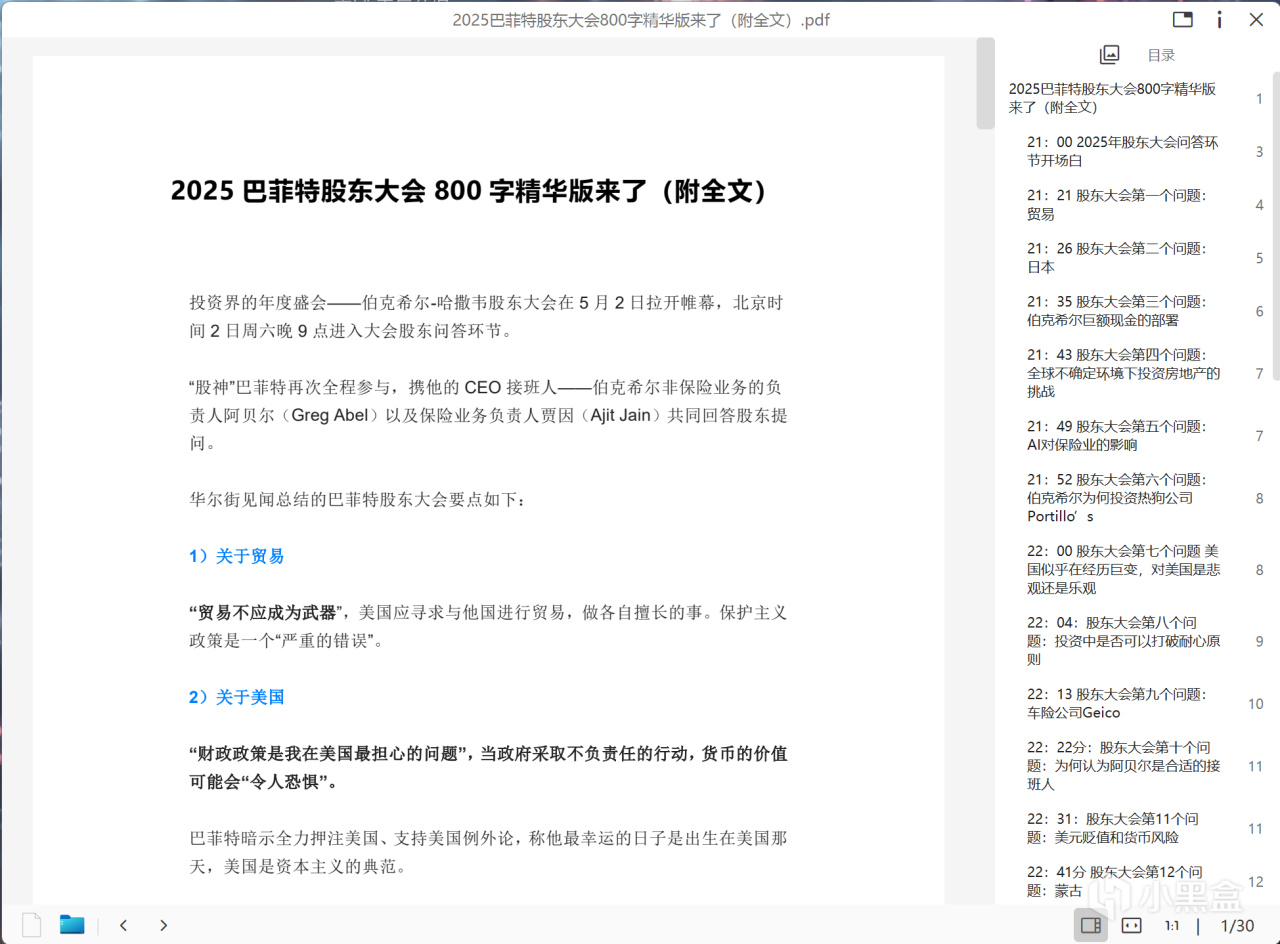Open 第四个问题：全球不确定环境下投资房地产的挑战
This screenshot has width=1280, height=944.
pyautogui.click(x=1124, y=373)
